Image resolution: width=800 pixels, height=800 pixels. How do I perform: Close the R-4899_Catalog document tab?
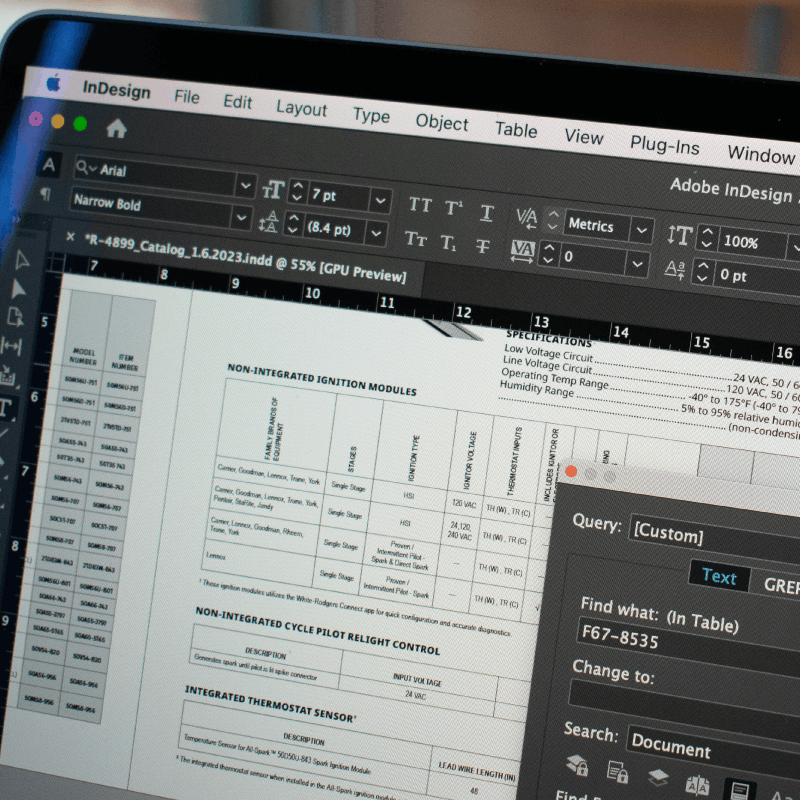coord(70,237)
